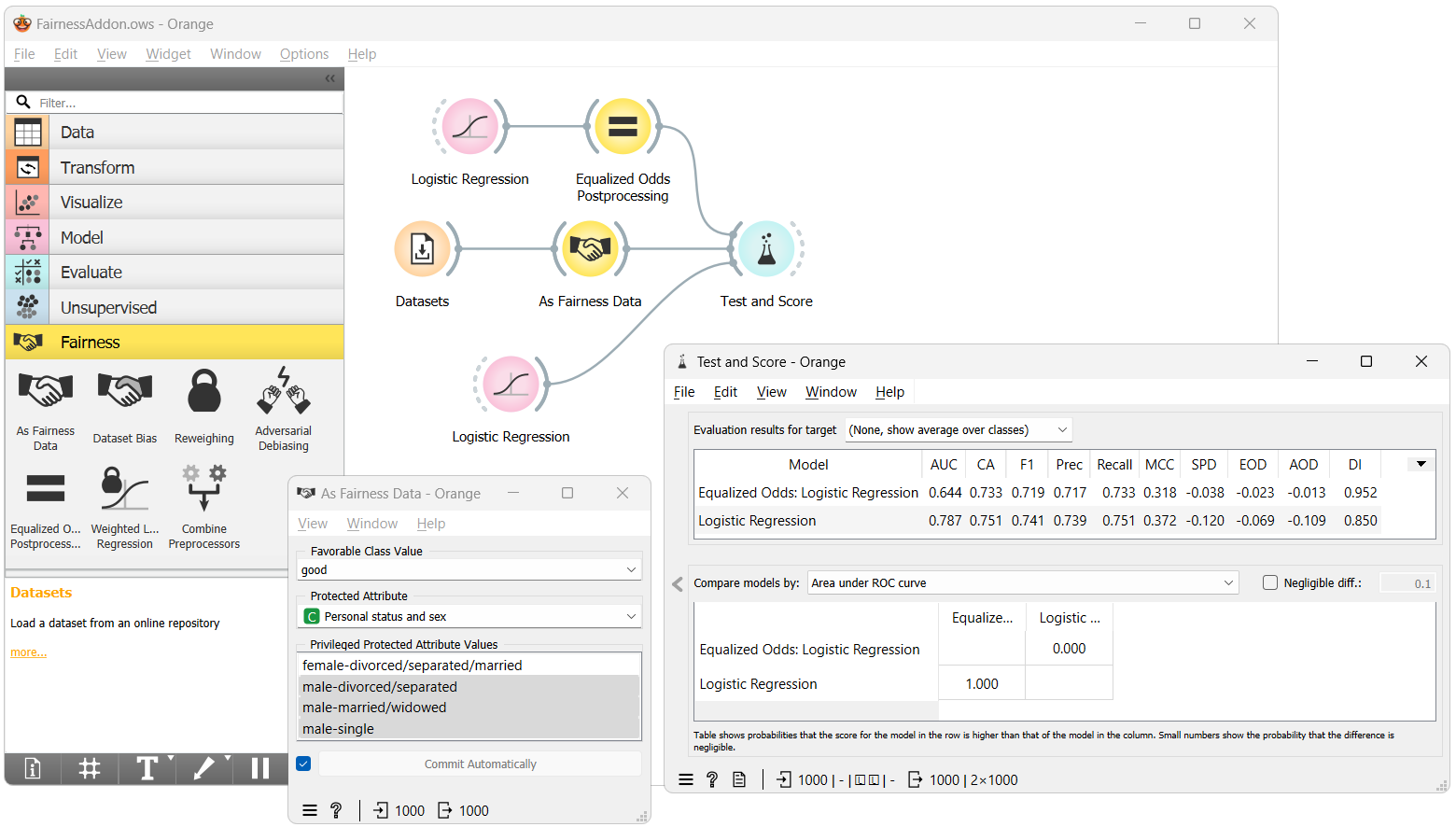Select the Adversarial Debiasing widget

[x=283, y=392]
